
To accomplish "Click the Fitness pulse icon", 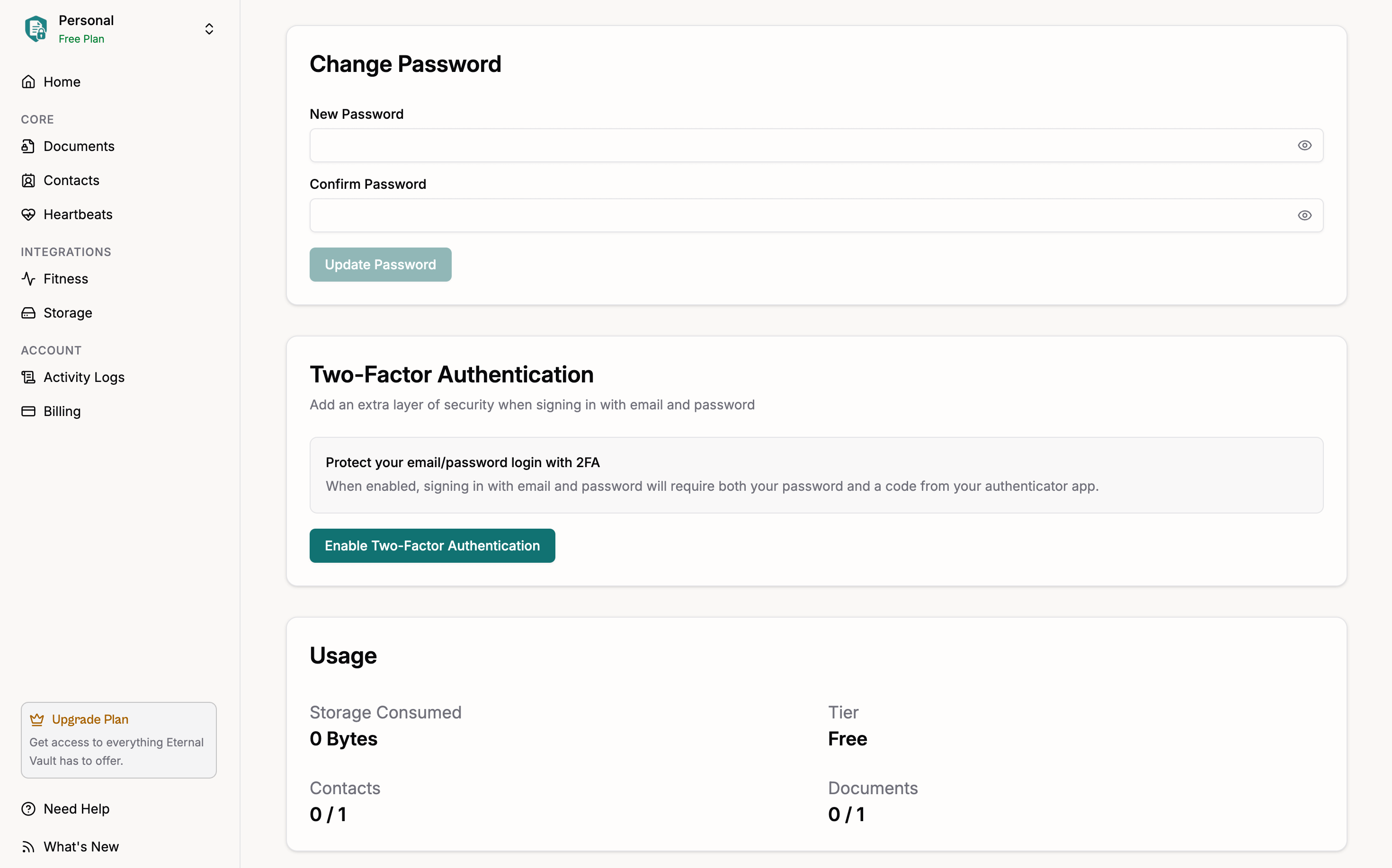I will tap(28, 279).
